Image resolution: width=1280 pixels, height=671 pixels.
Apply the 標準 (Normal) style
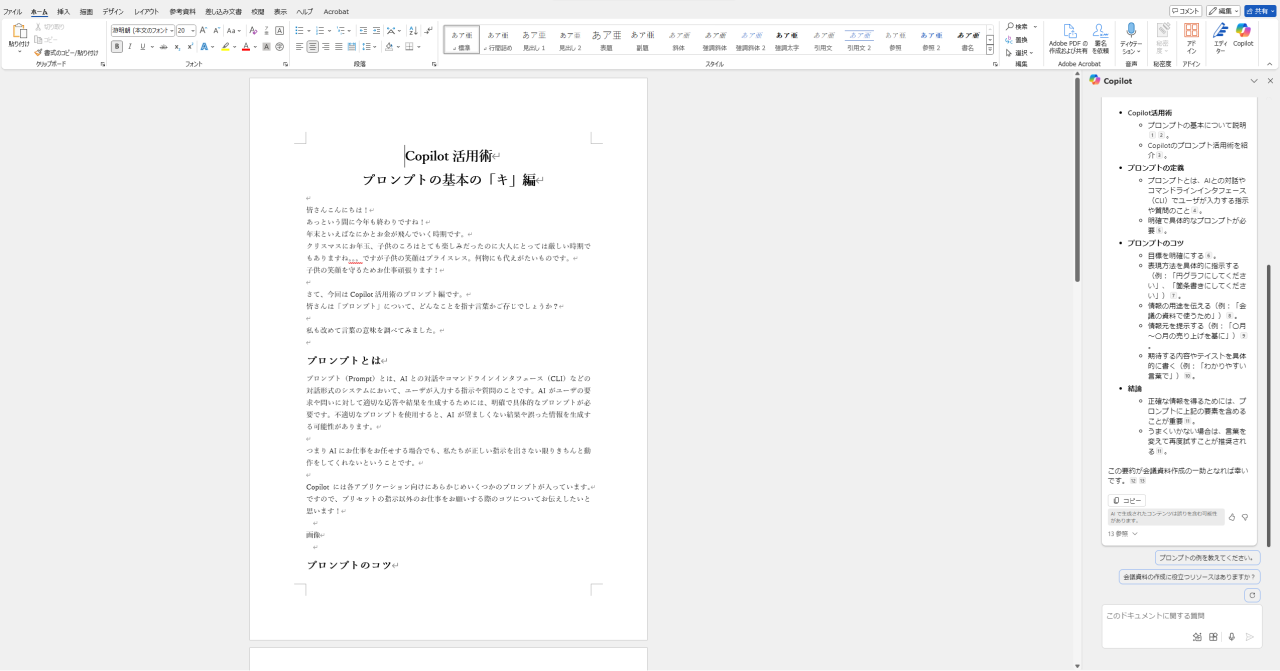(461, 40)
